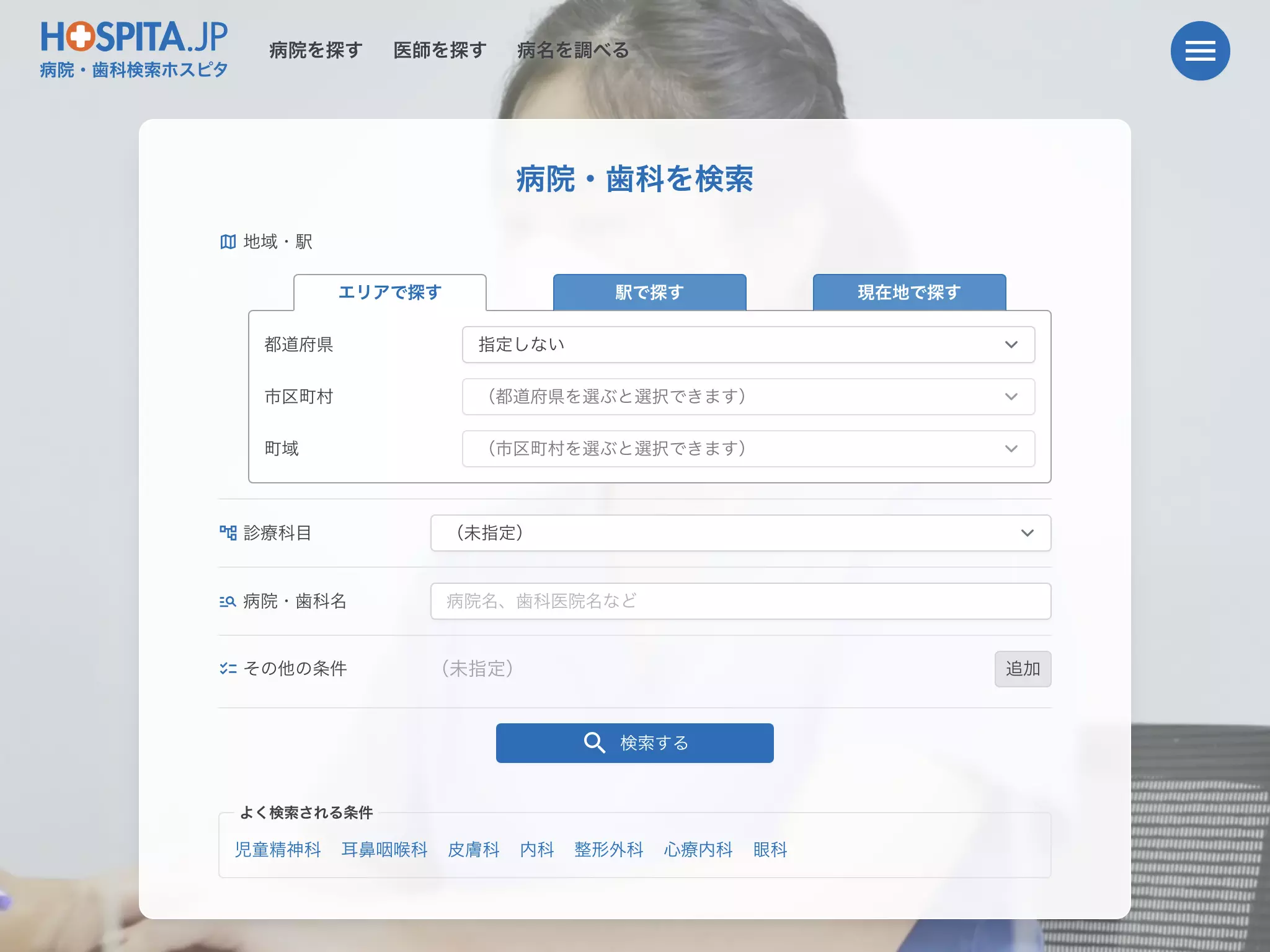Open the 耳鼻咽喉科 link
The height and width of the screenshot is (952, 1270).
[x=384, y=850]
